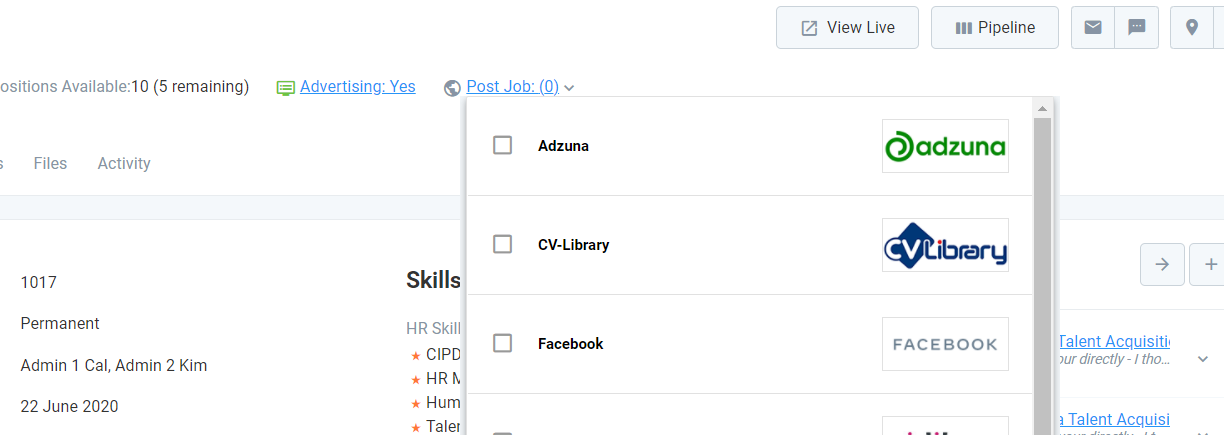Screen dimensions: 1224x435
Task: Click the envelope email icon button
Action: pyautogui.click(x=1093, y=27)
